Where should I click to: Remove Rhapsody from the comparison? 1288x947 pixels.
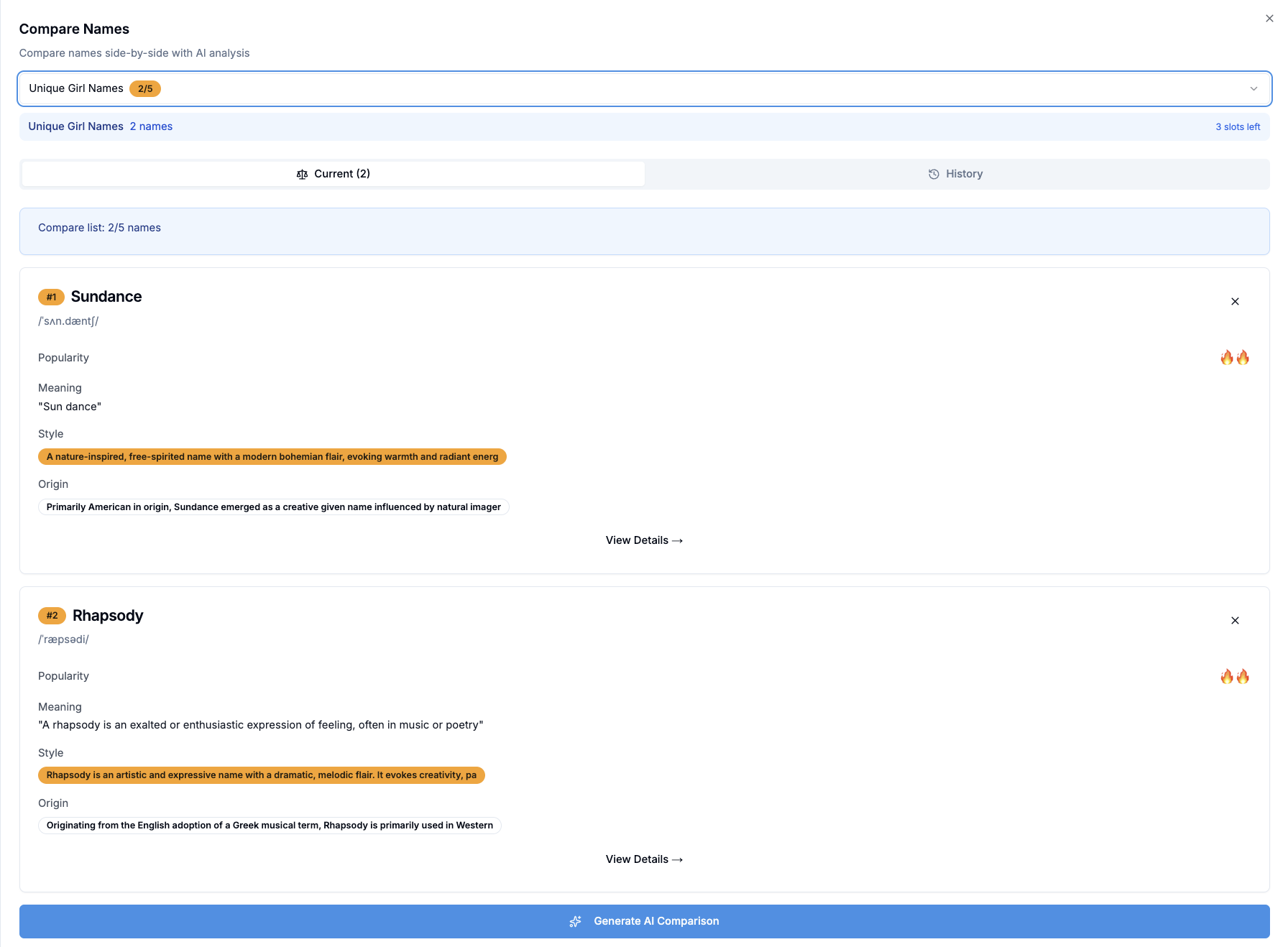click(1235, 620)
